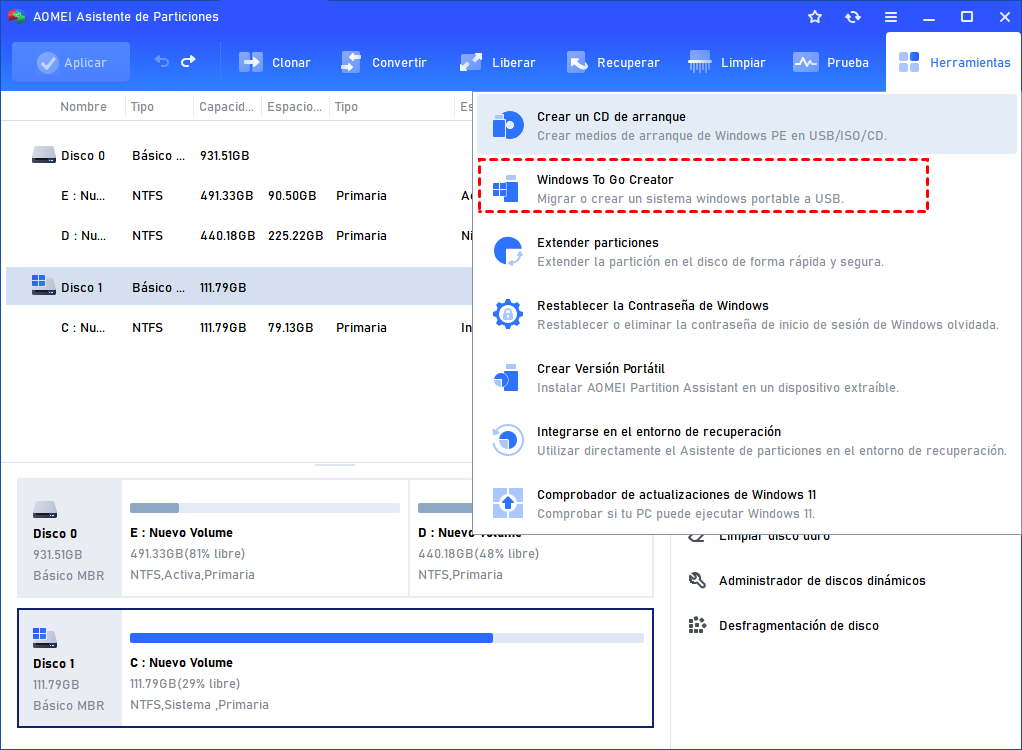Click the Capacid... column header
This screenshot has width=1022, height=750.
[x=227, y=107]
